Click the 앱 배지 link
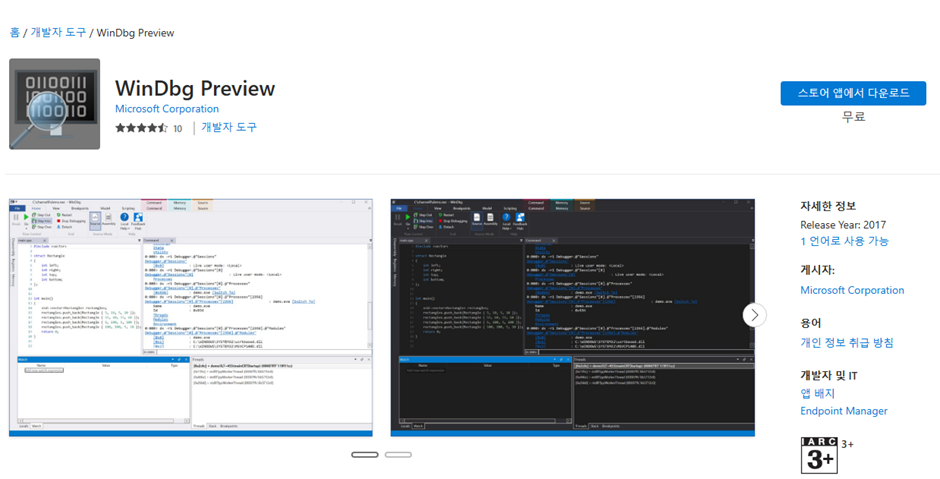The height and width of the screenshot is (479, 940). click(x=817, y=393)
